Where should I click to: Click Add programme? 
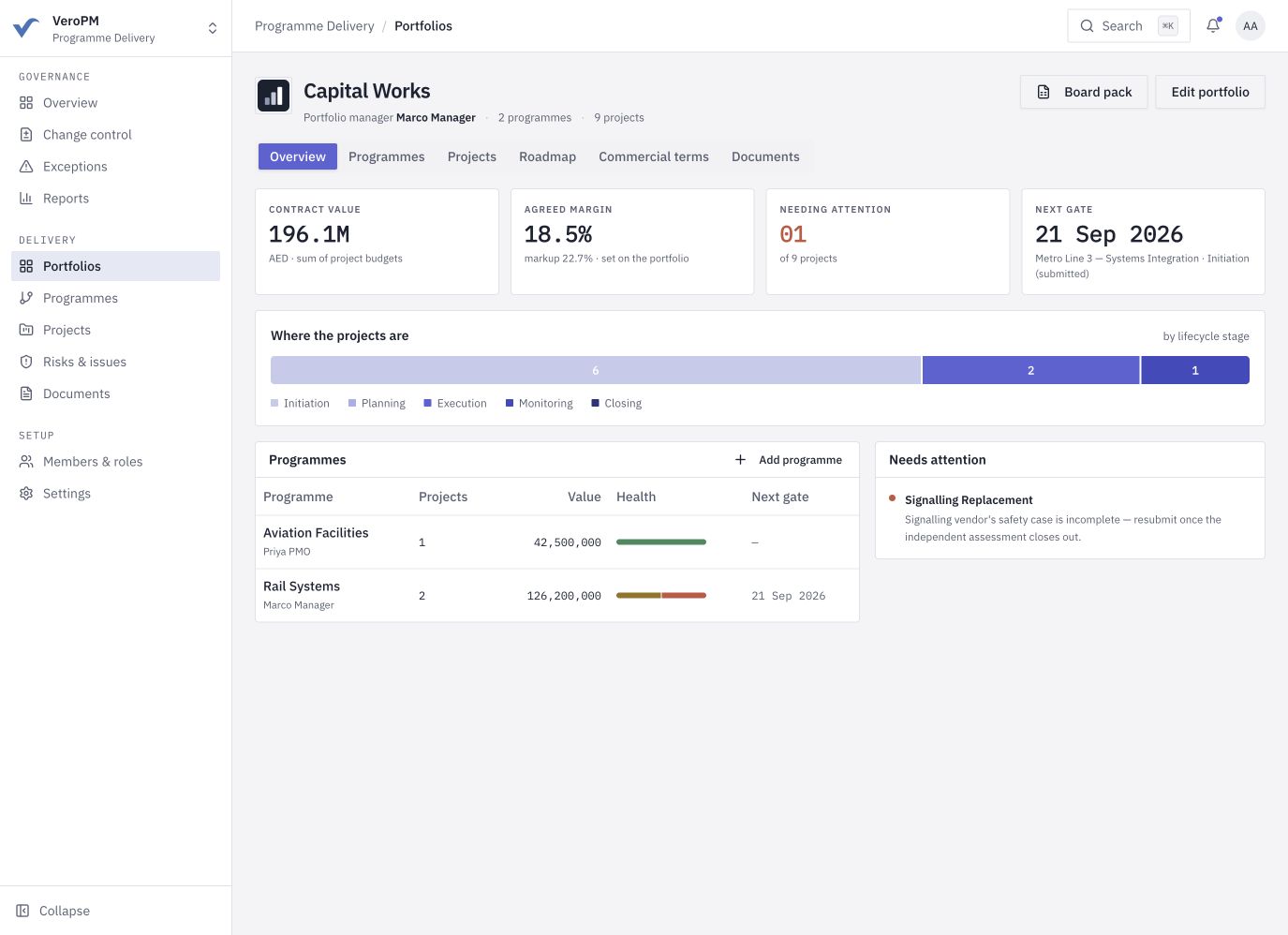[x=789, y=460]
